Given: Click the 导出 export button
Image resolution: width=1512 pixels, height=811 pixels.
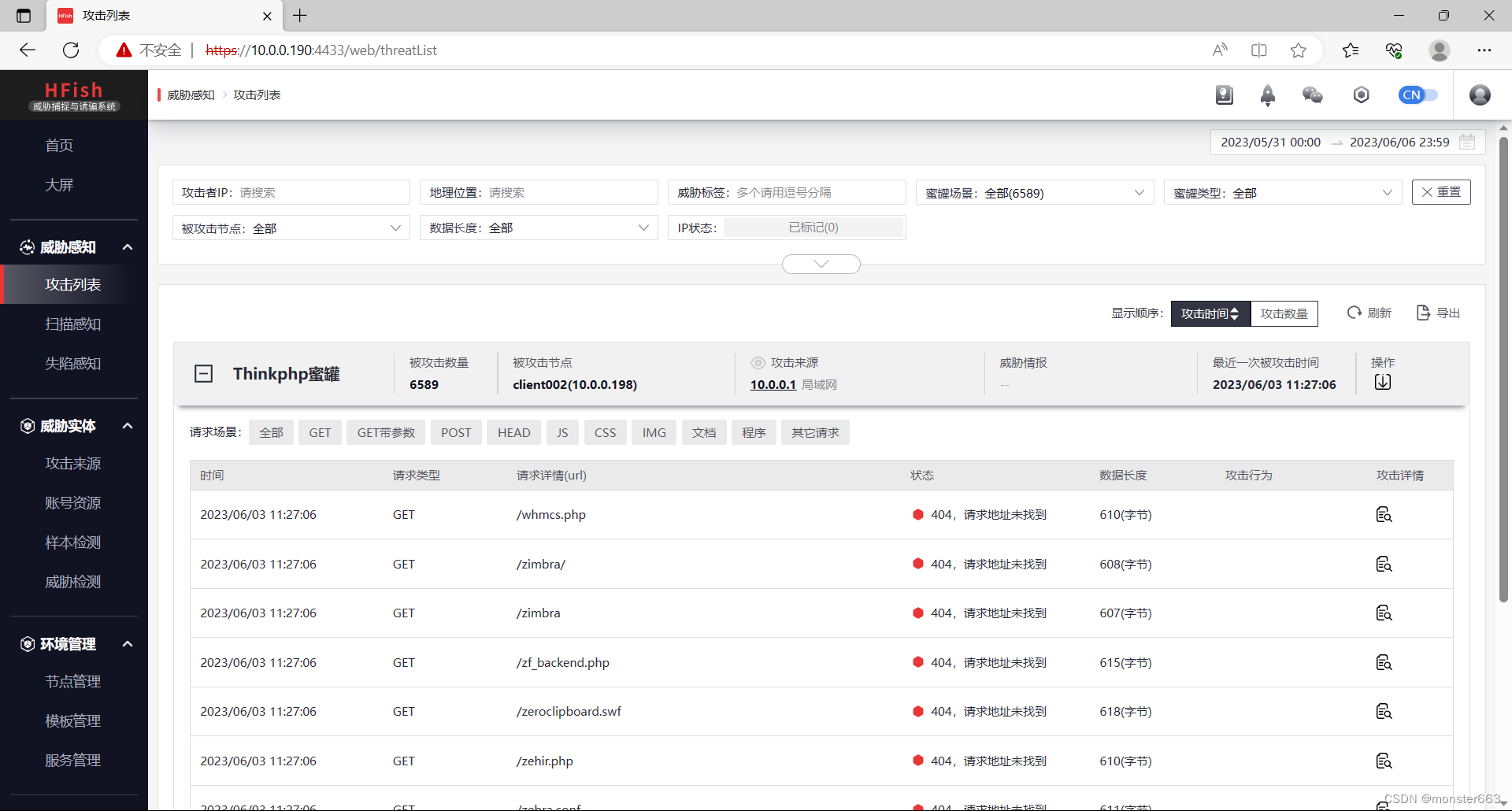Looking at the screenshot, I should 1439,313.
